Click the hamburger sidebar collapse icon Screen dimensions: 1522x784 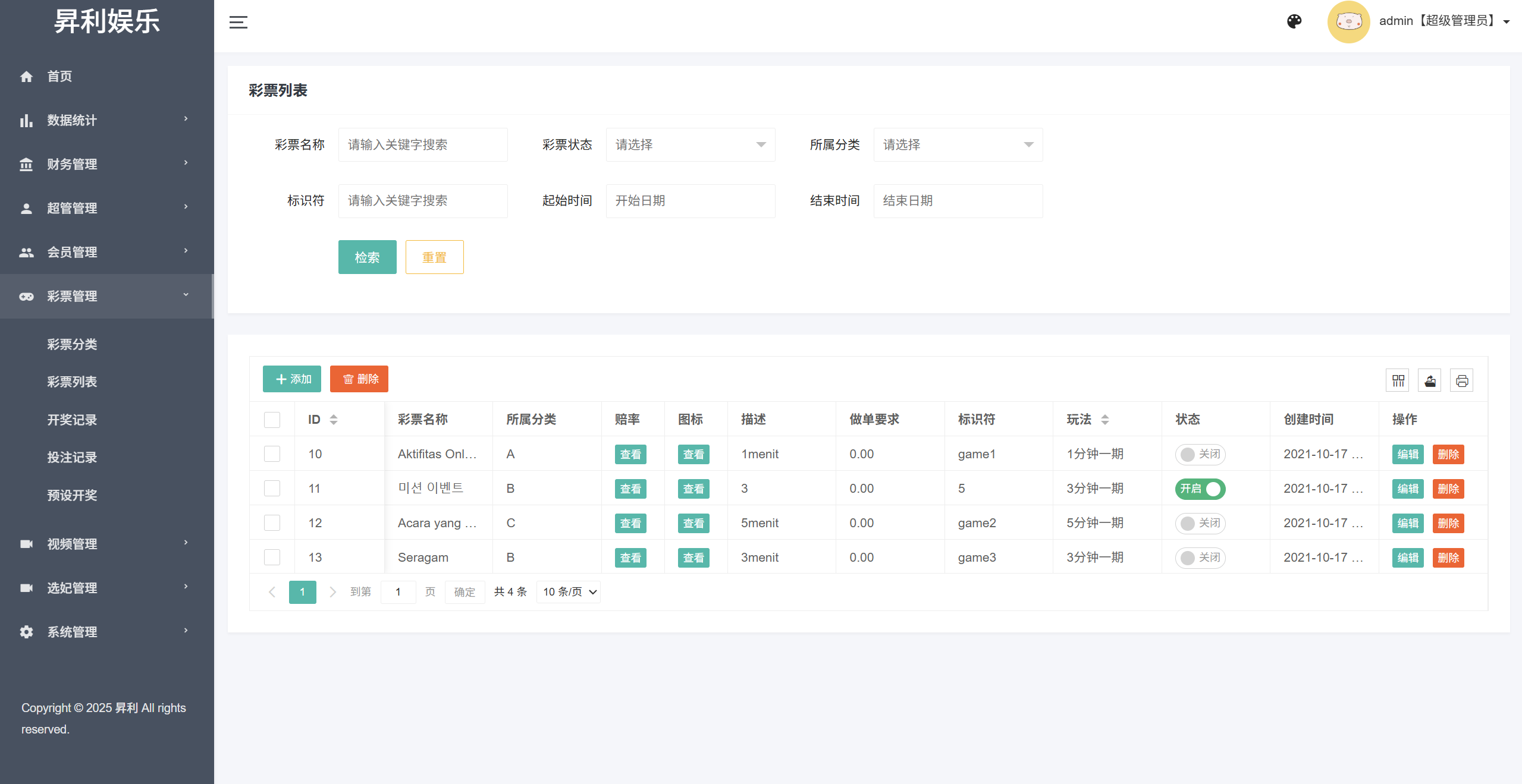coord(238,23)
